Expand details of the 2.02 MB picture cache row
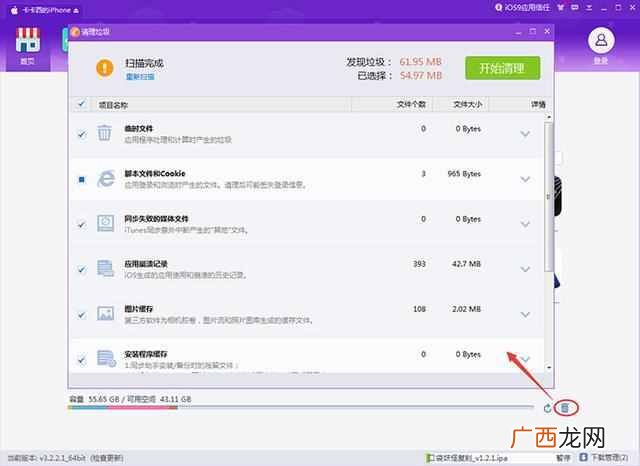 [x=525, y=315]
